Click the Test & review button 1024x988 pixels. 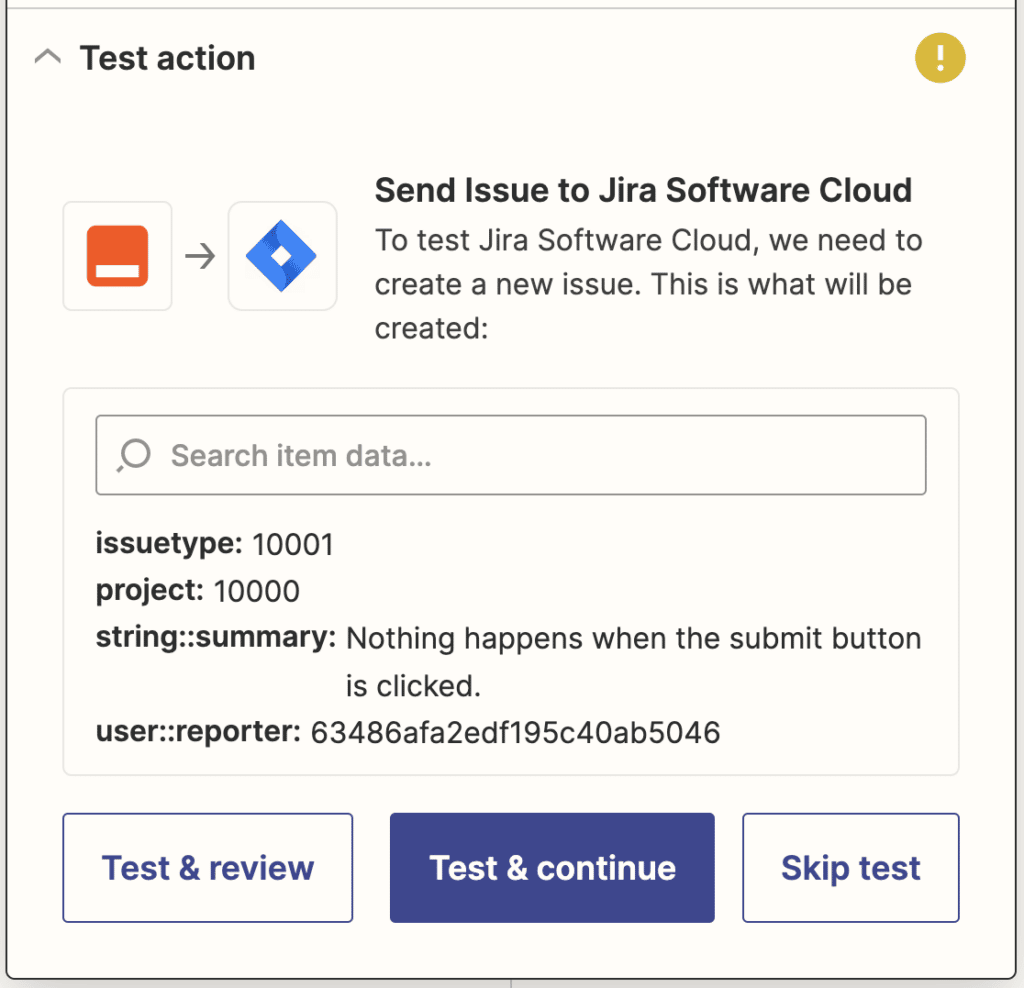coord(207,867)
